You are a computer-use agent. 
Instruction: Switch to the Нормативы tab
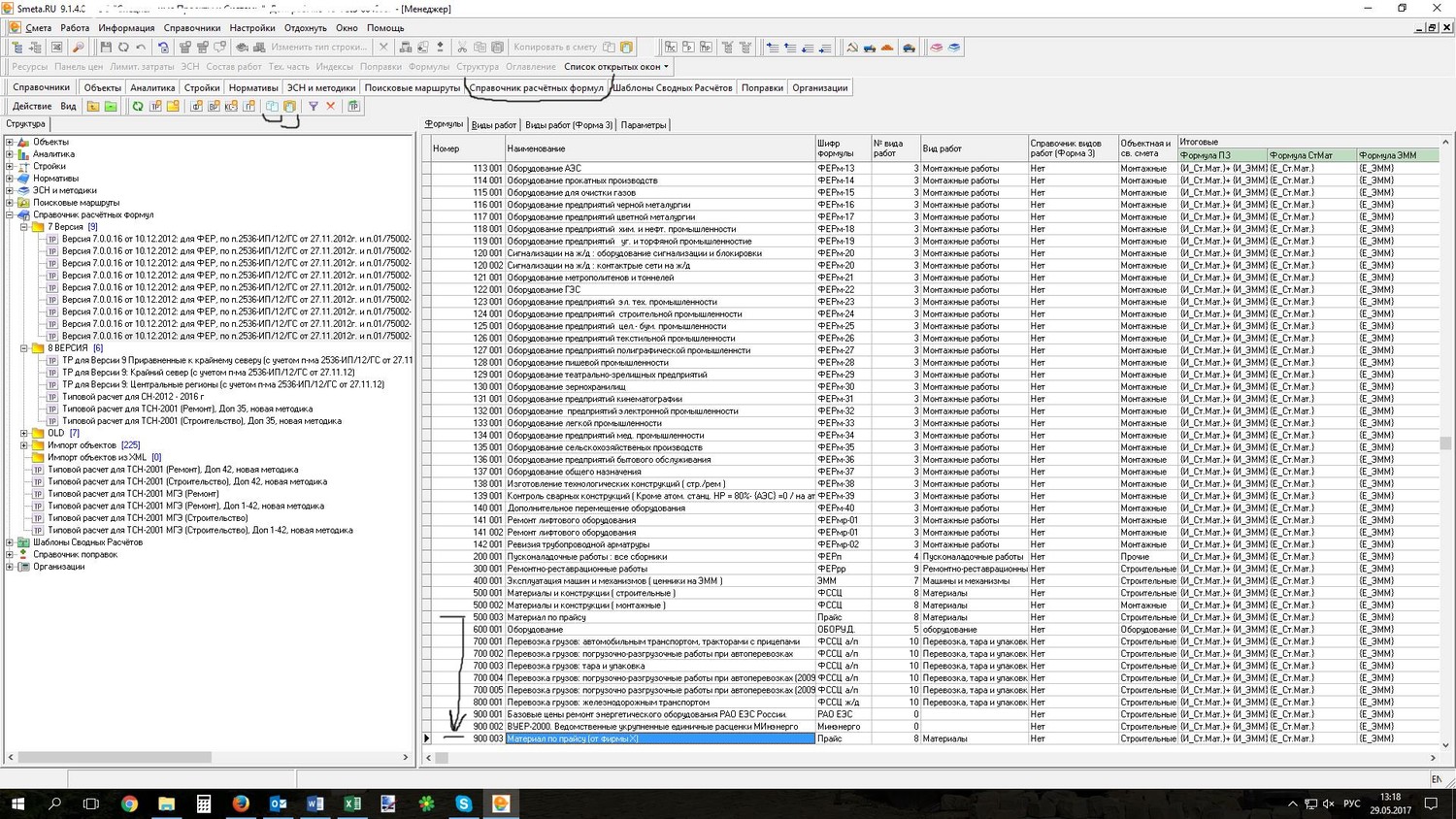point(253,87)
